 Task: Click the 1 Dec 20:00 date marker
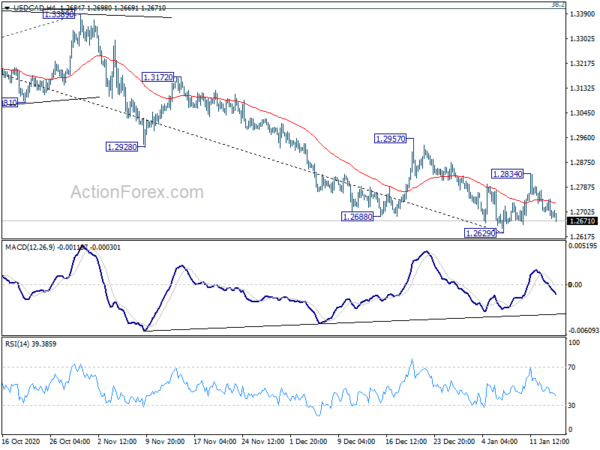pyautogui.click(x=309, y=441)
